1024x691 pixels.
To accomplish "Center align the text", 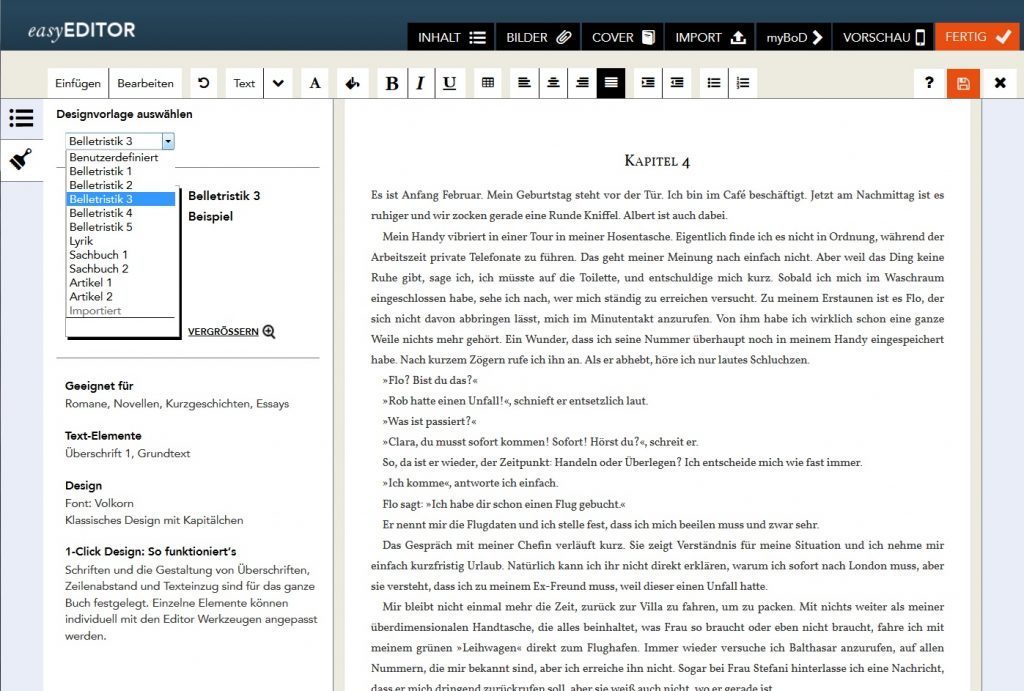I will point(553,83).
